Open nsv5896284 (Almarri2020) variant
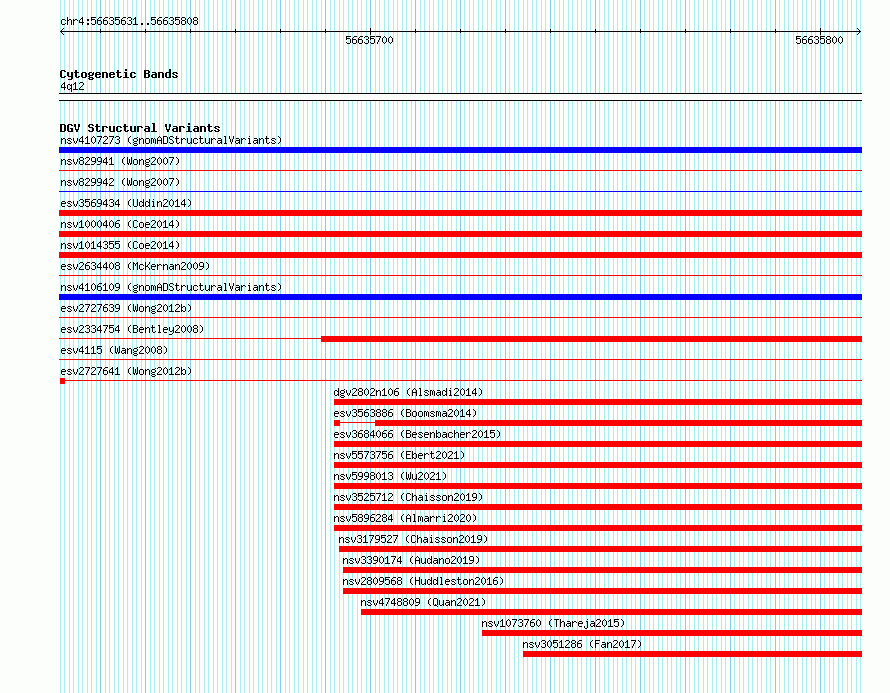 pos(405,518)
